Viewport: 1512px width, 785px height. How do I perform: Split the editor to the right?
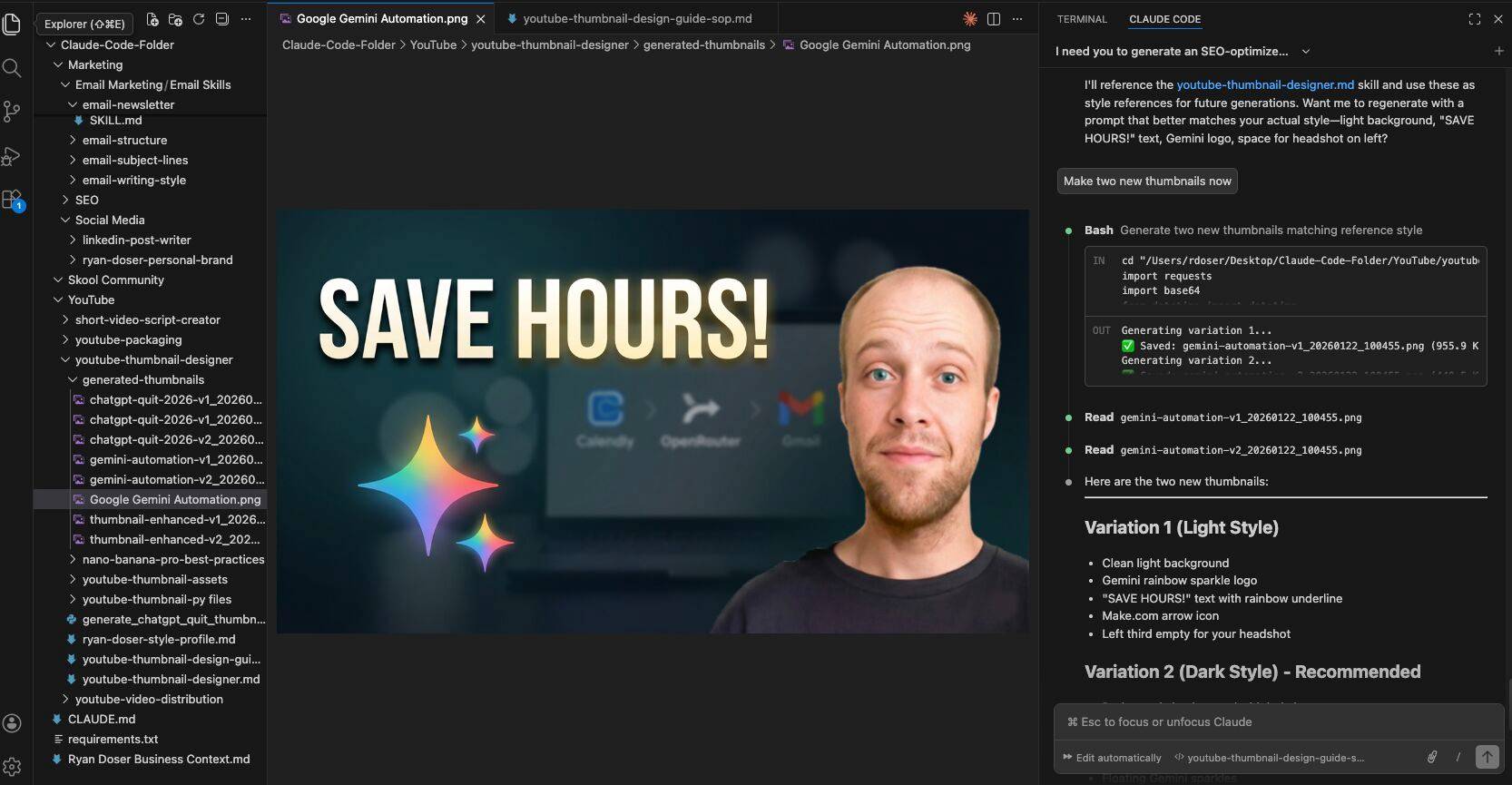pos(994,19)
